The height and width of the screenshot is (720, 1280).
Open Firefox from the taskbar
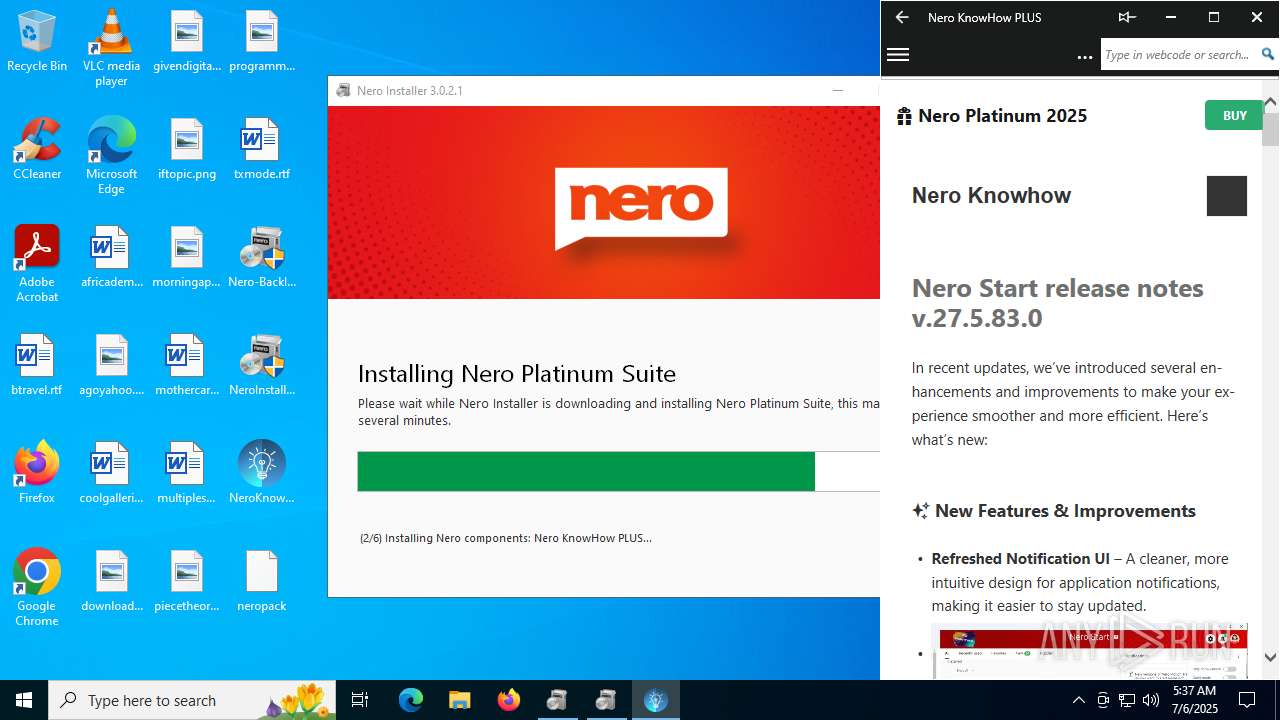[509, 700]
